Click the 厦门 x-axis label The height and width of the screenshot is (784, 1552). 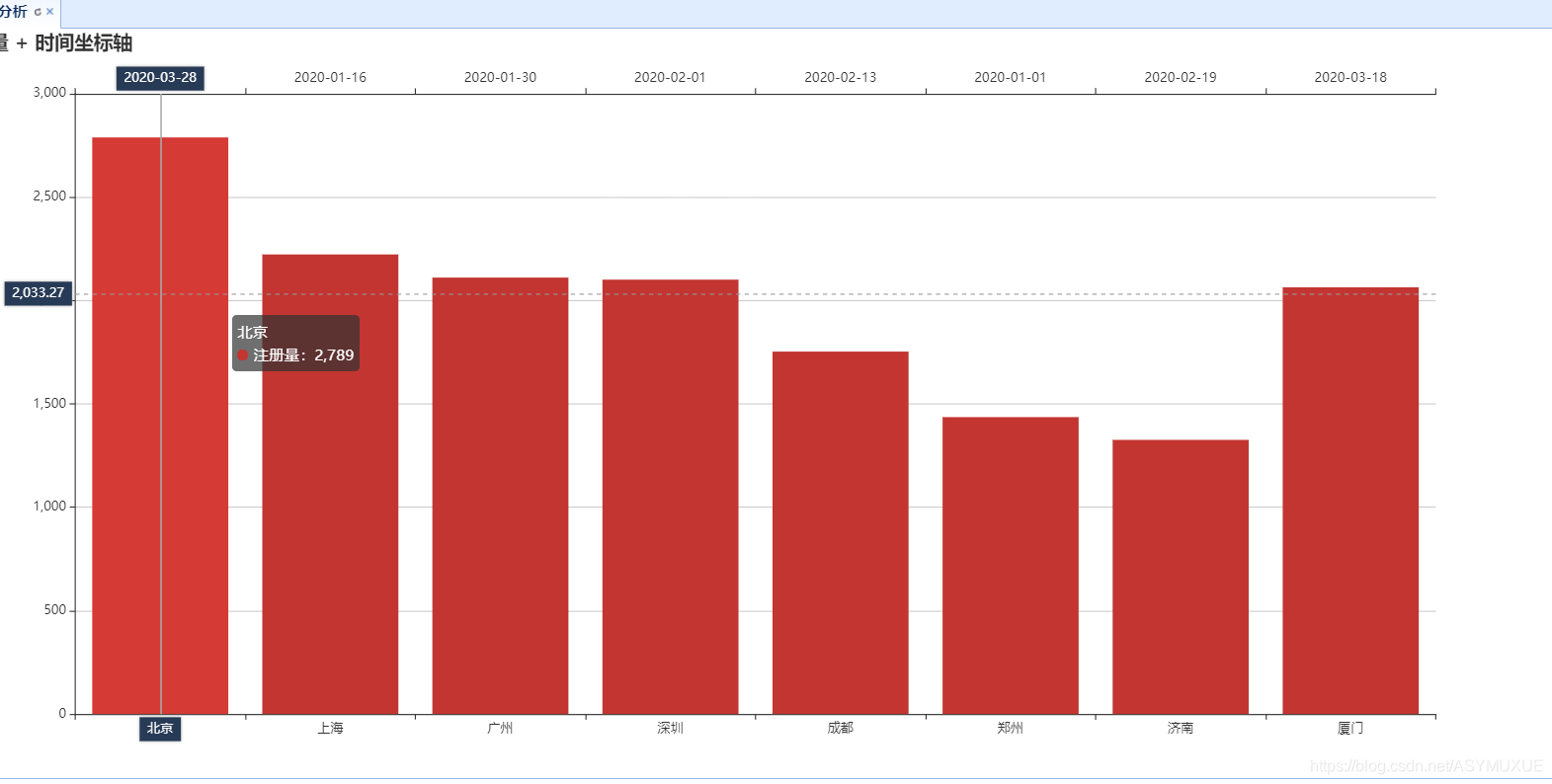1350,728
